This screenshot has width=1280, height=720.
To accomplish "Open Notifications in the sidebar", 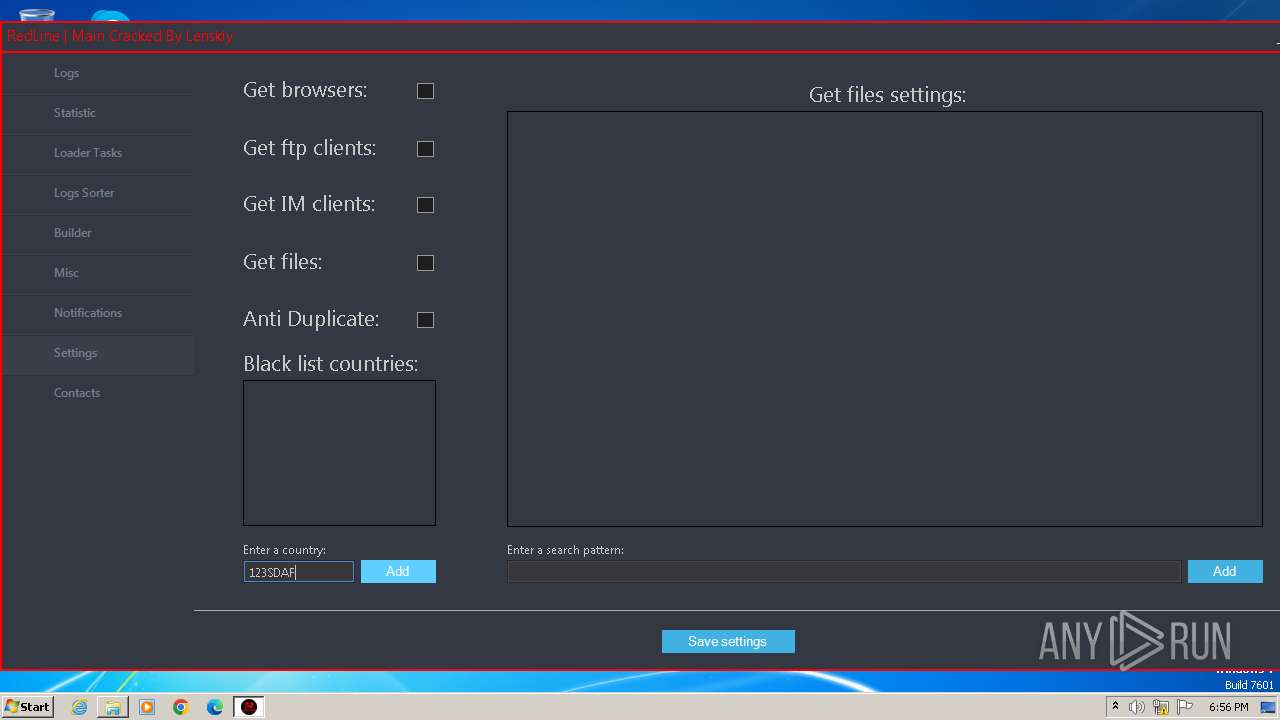I will (x=98, y=313).
